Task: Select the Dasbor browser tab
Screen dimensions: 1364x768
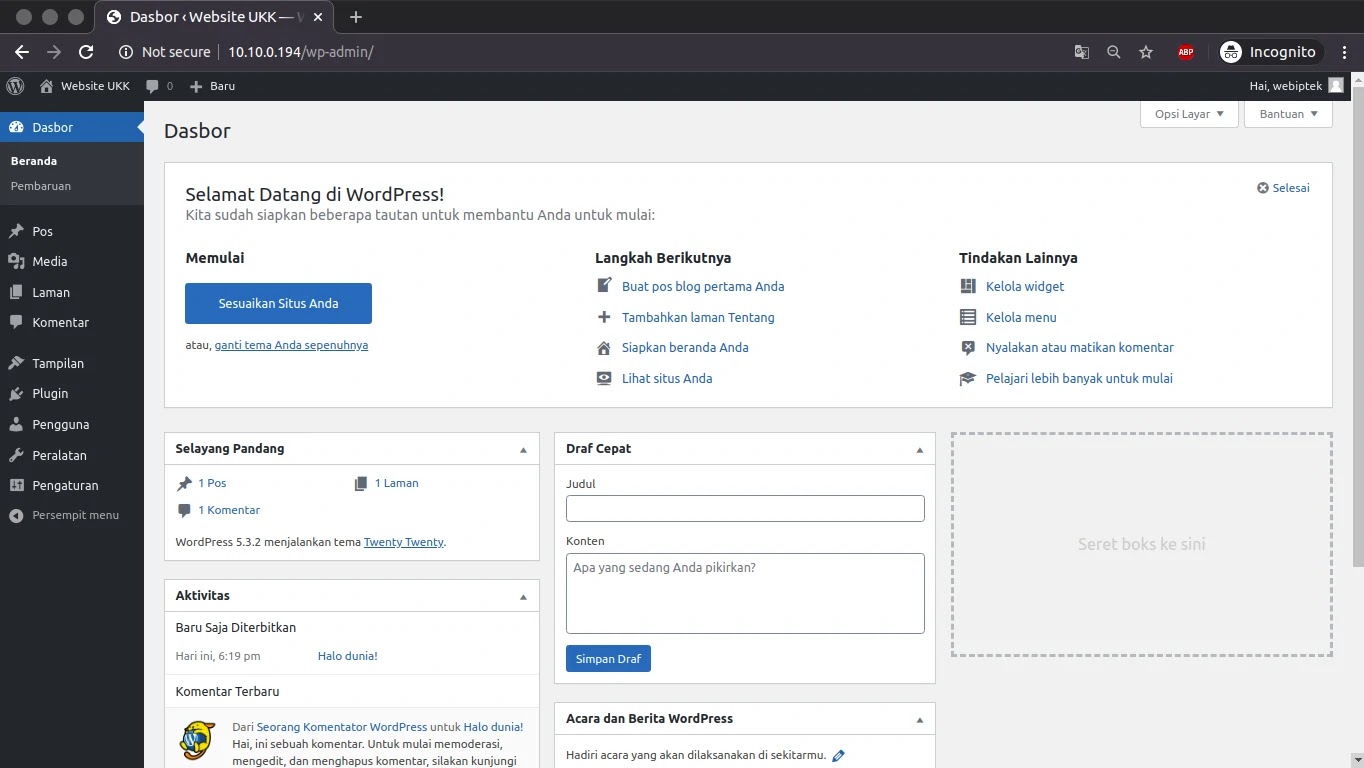Action: pyautogui.click(x=215, y=18)
